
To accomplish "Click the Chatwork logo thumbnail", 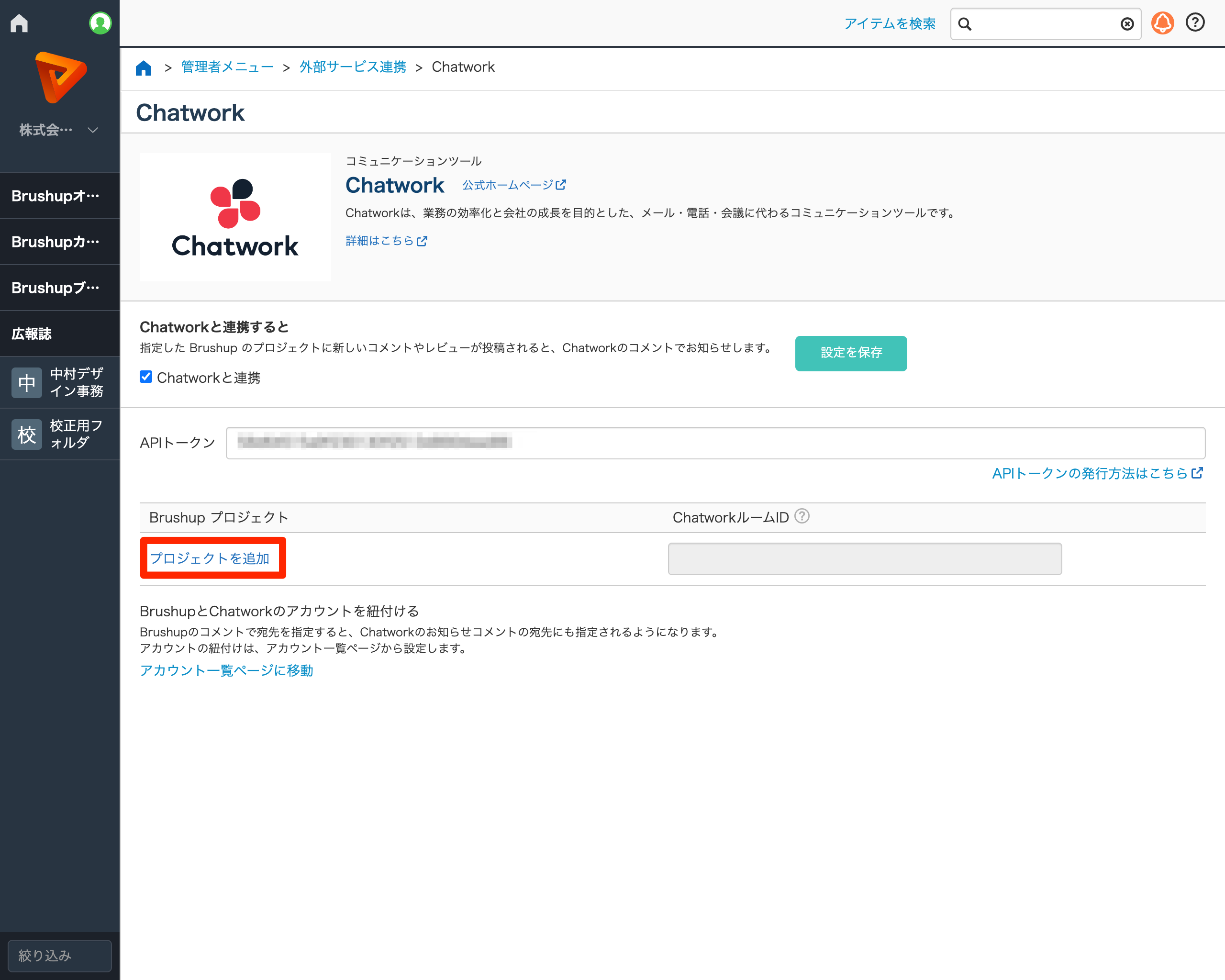I will point(235,217).
